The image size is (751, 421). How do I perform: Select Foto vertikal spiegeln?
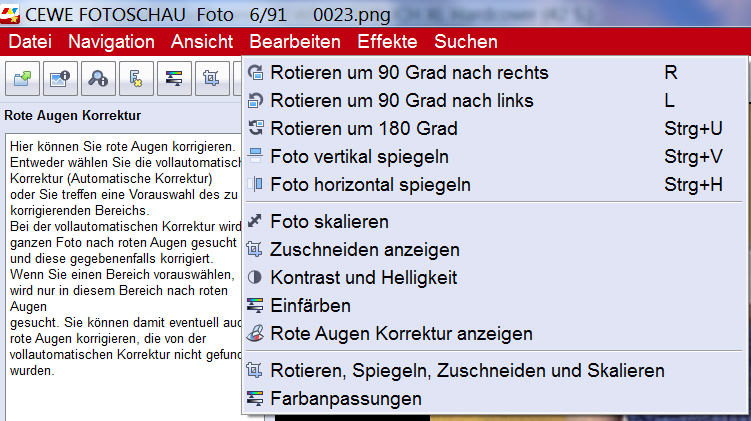click(x=495, y=157)
